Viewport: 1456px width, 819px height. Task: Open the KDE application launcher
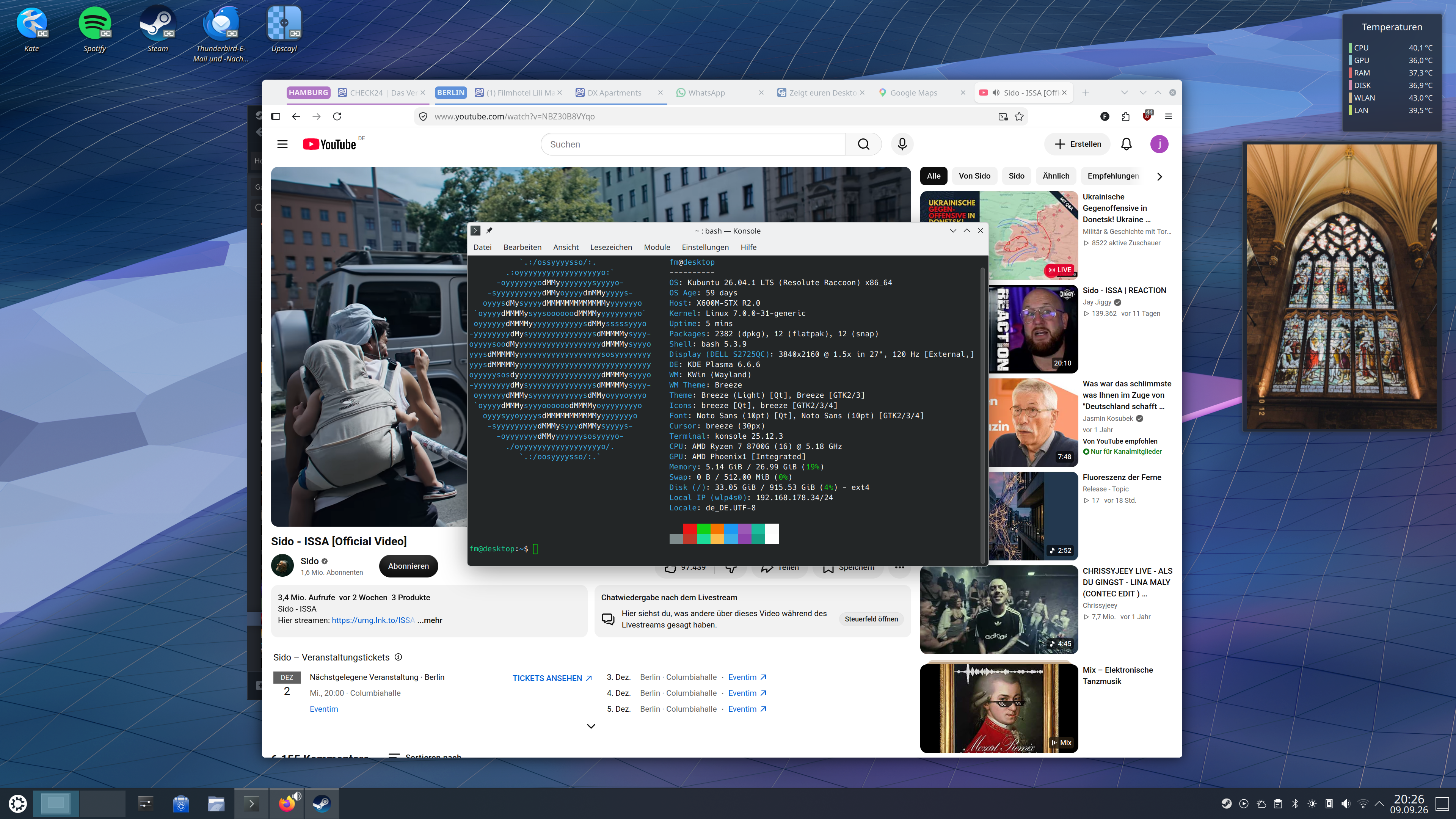17,804
